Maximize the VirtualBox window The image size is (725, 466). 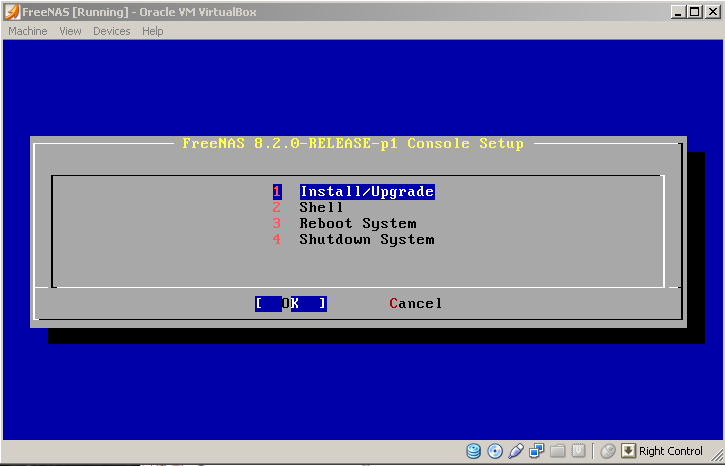694,12
